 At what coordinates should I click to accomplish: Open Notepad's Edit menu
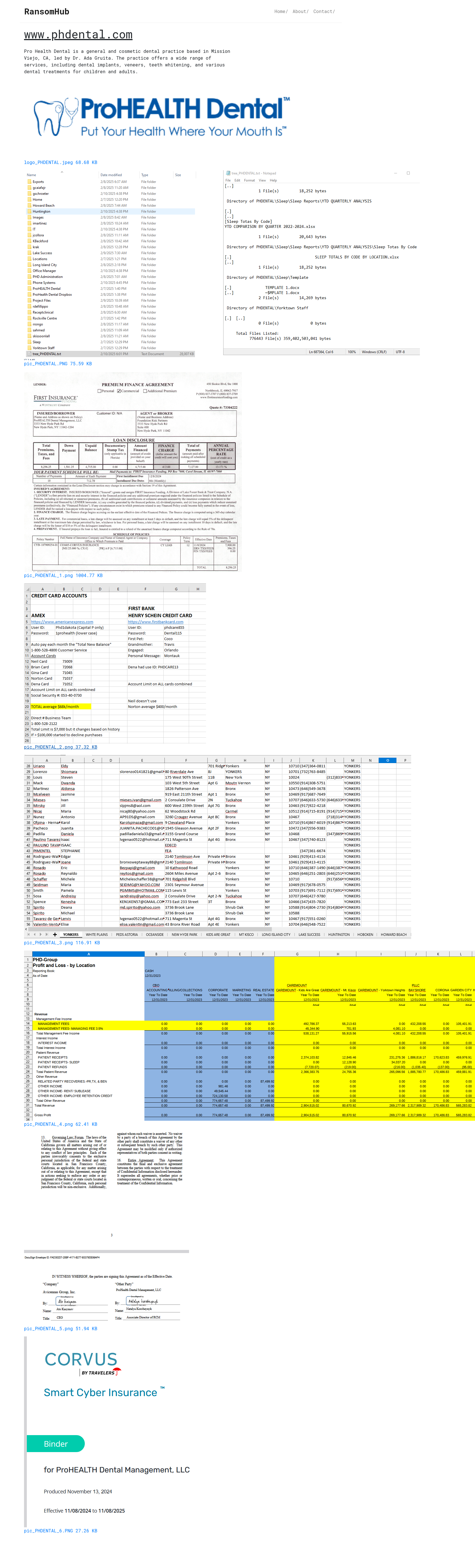(x=237, y=180)
